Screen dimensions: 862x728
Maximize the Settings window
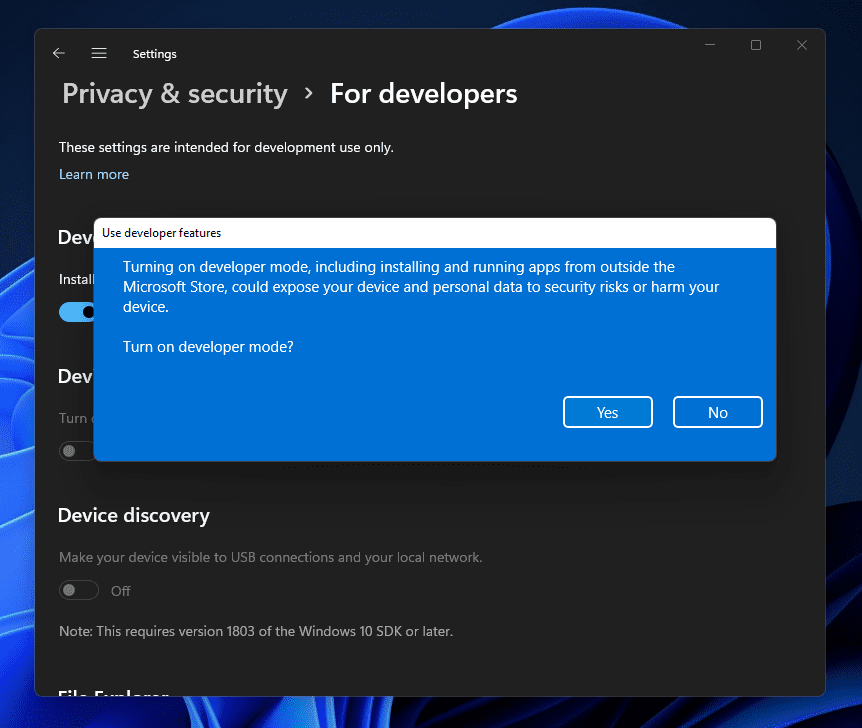(756, 45)
